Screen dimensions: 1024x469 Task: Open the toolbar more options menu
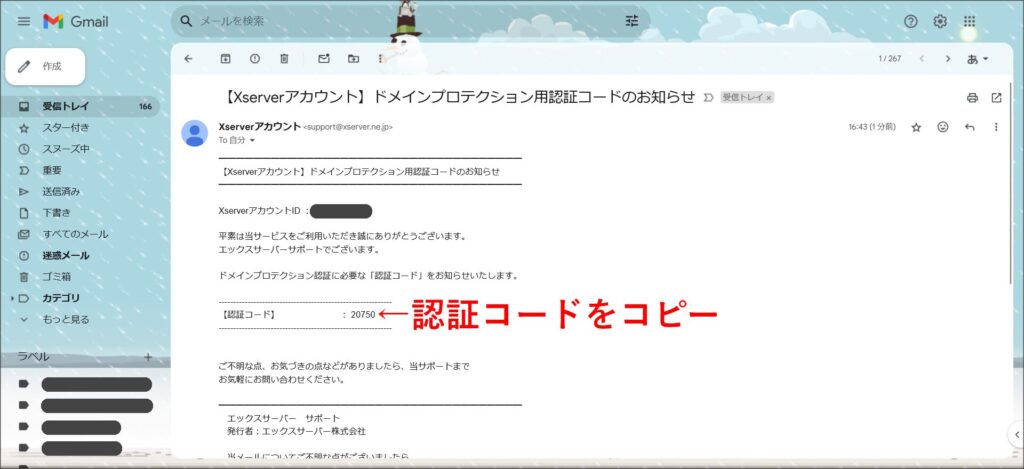tap(380, 59)
